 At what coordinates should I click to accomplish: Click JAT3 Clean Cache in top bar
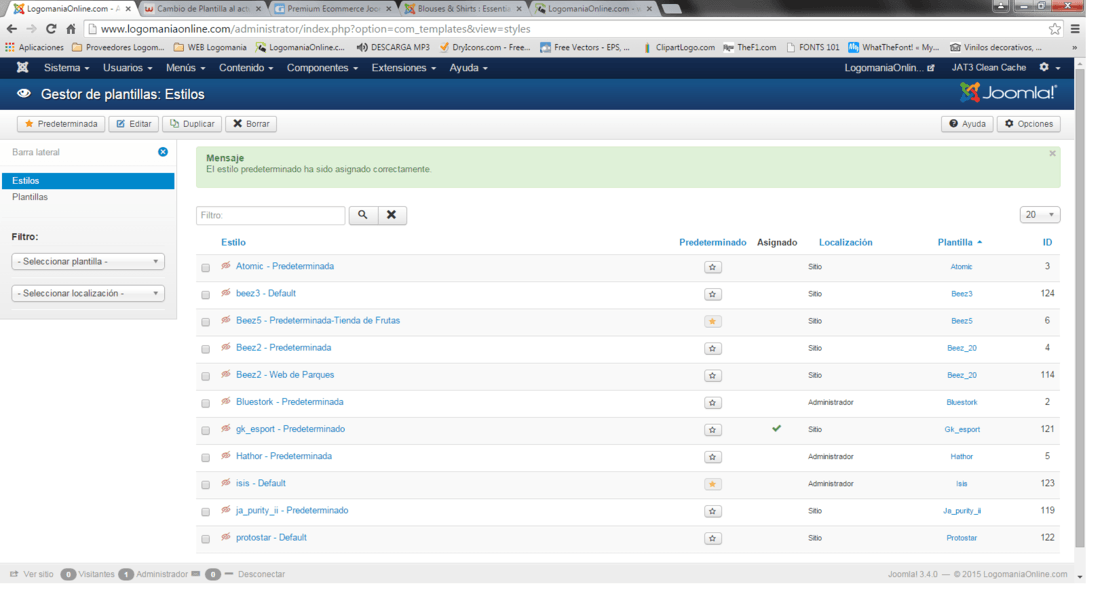[x=988, y=67]
